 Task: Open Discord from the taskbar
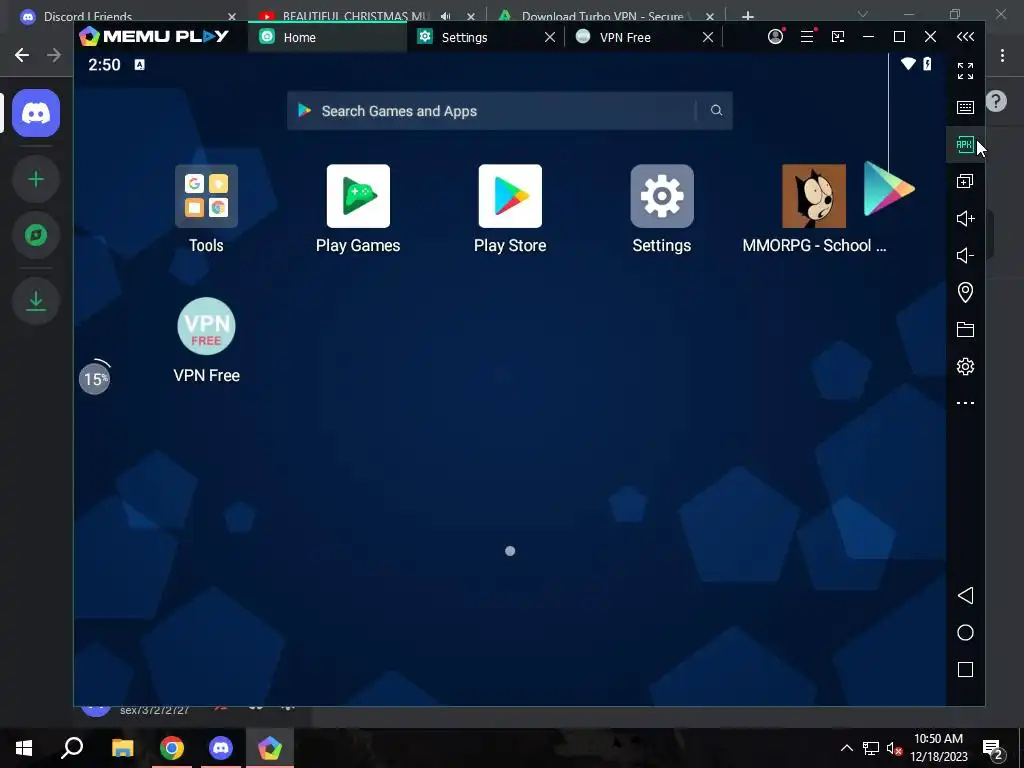click(221, 748)
